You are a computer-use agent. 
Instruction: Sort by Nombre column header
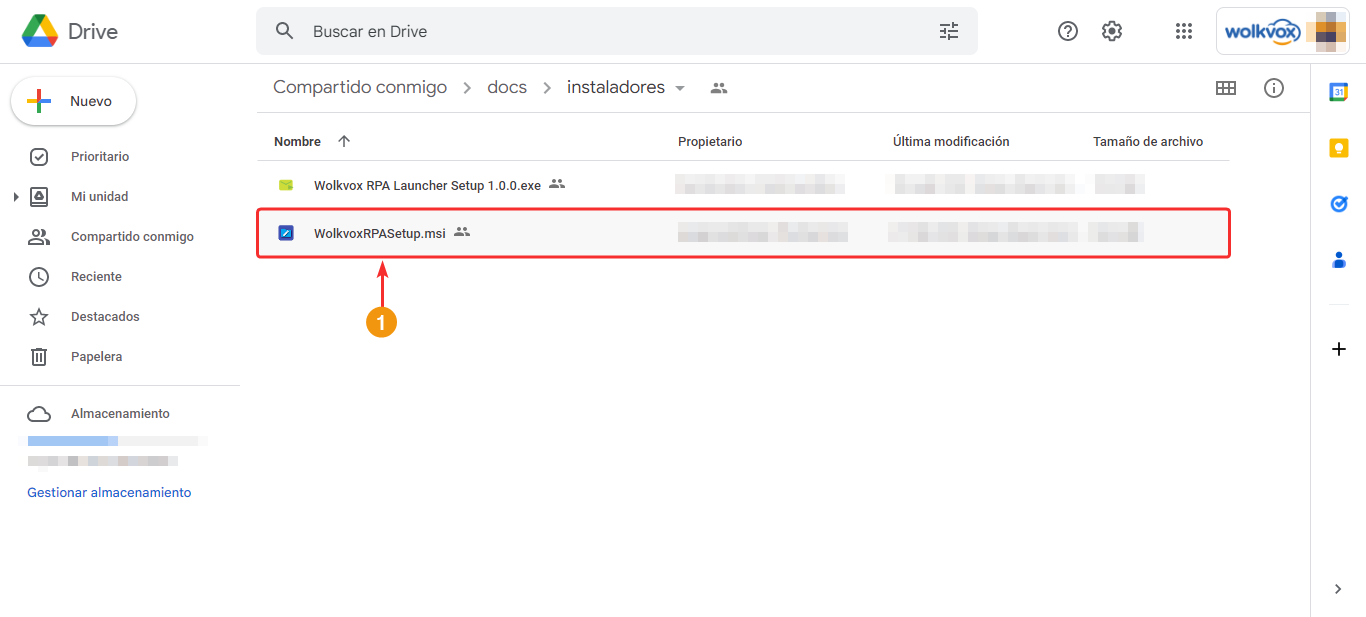(297, 142)
